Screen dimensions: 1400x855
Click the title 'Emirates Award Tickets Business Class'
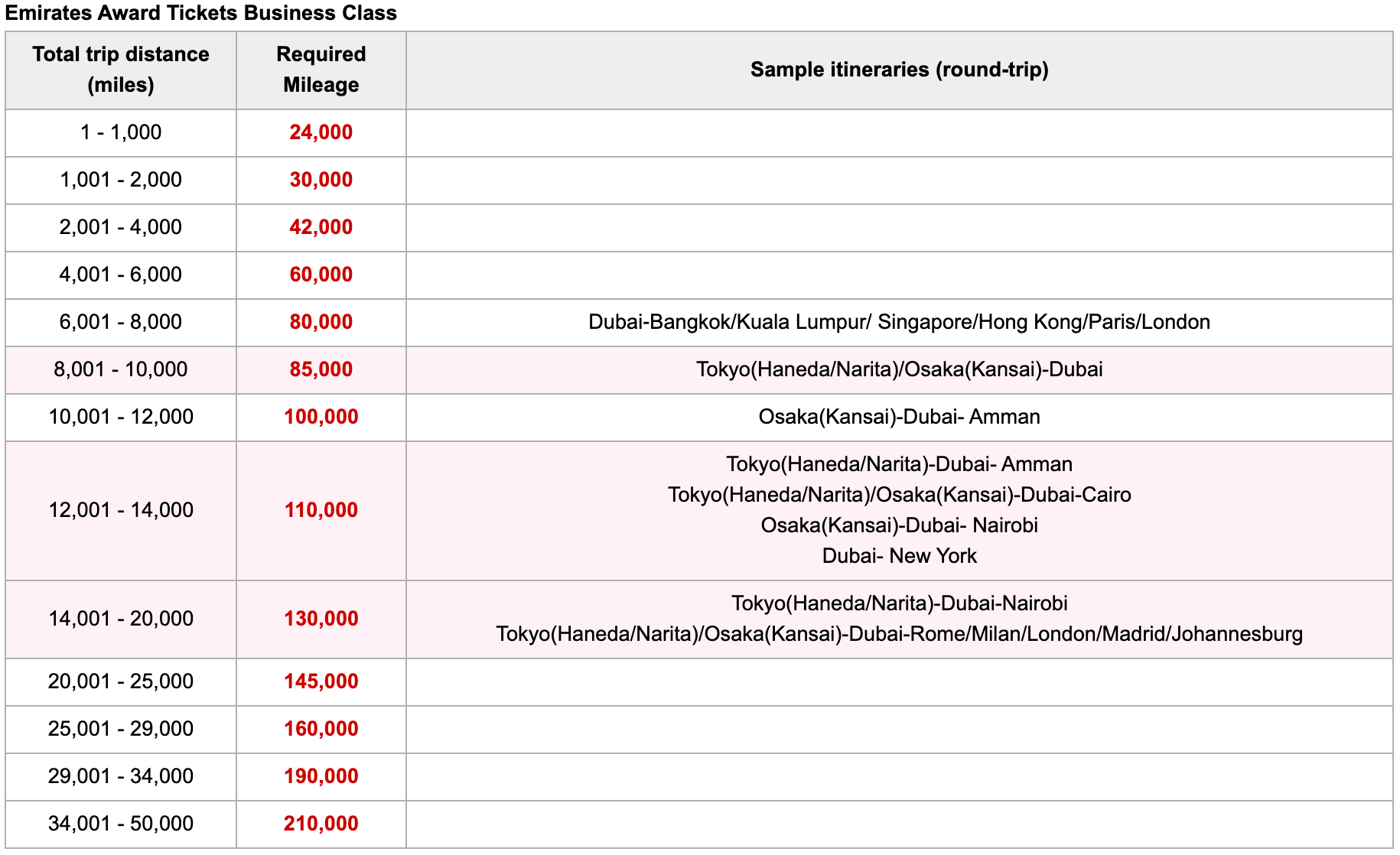coord(201,13)
